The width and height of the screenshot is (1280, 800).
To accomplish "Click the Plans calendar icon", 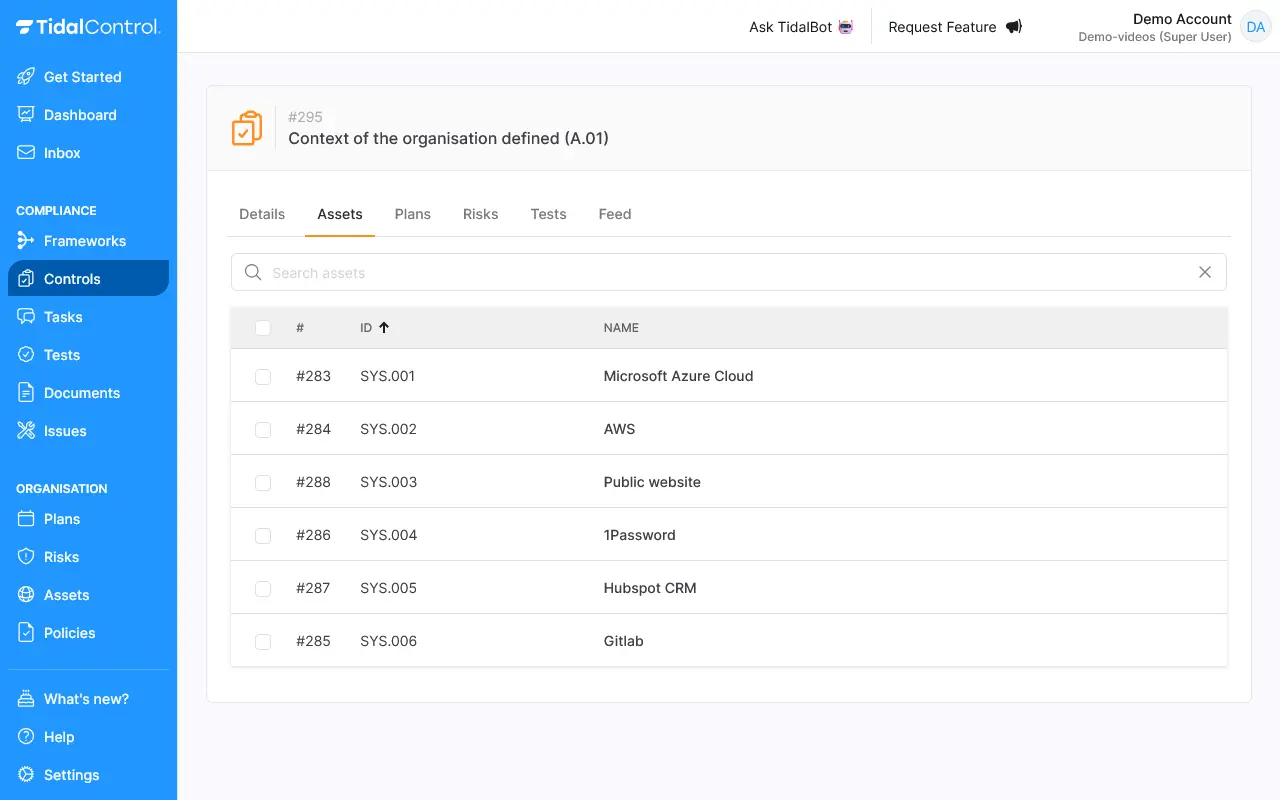I will pos(26,519).
